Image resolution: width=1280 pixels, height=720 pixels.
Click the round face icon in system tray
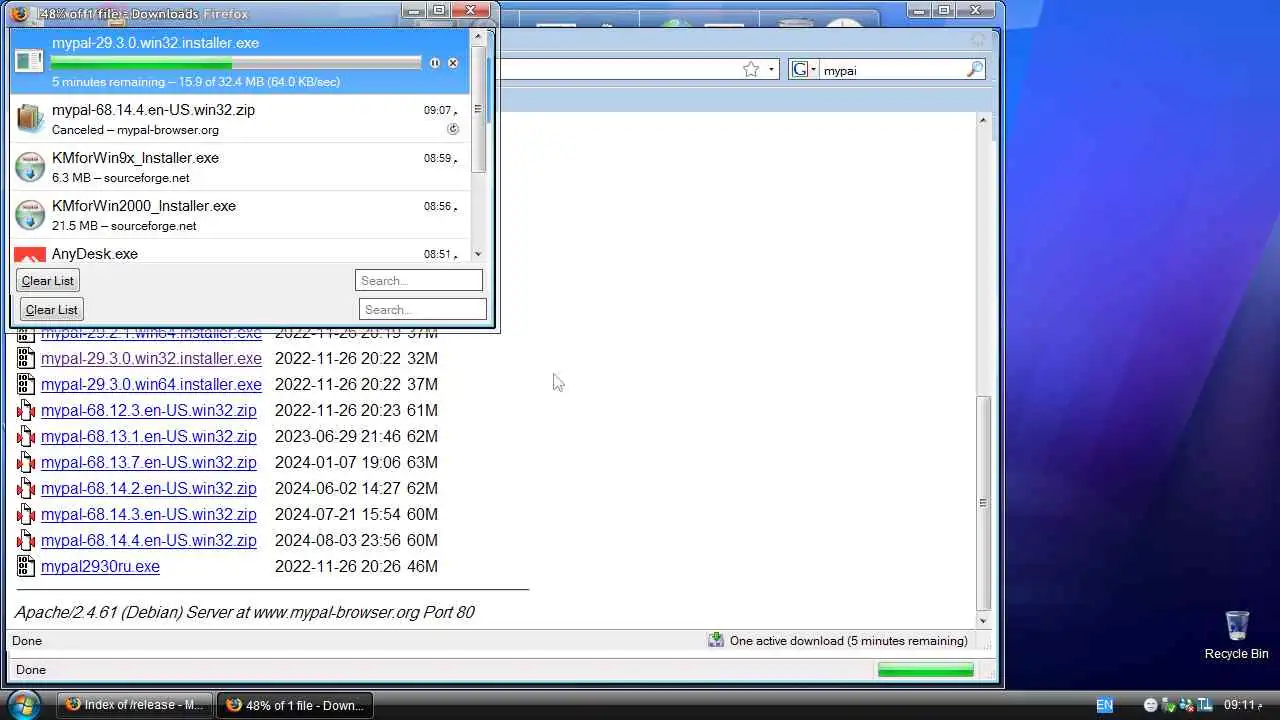pos(1150,705)
